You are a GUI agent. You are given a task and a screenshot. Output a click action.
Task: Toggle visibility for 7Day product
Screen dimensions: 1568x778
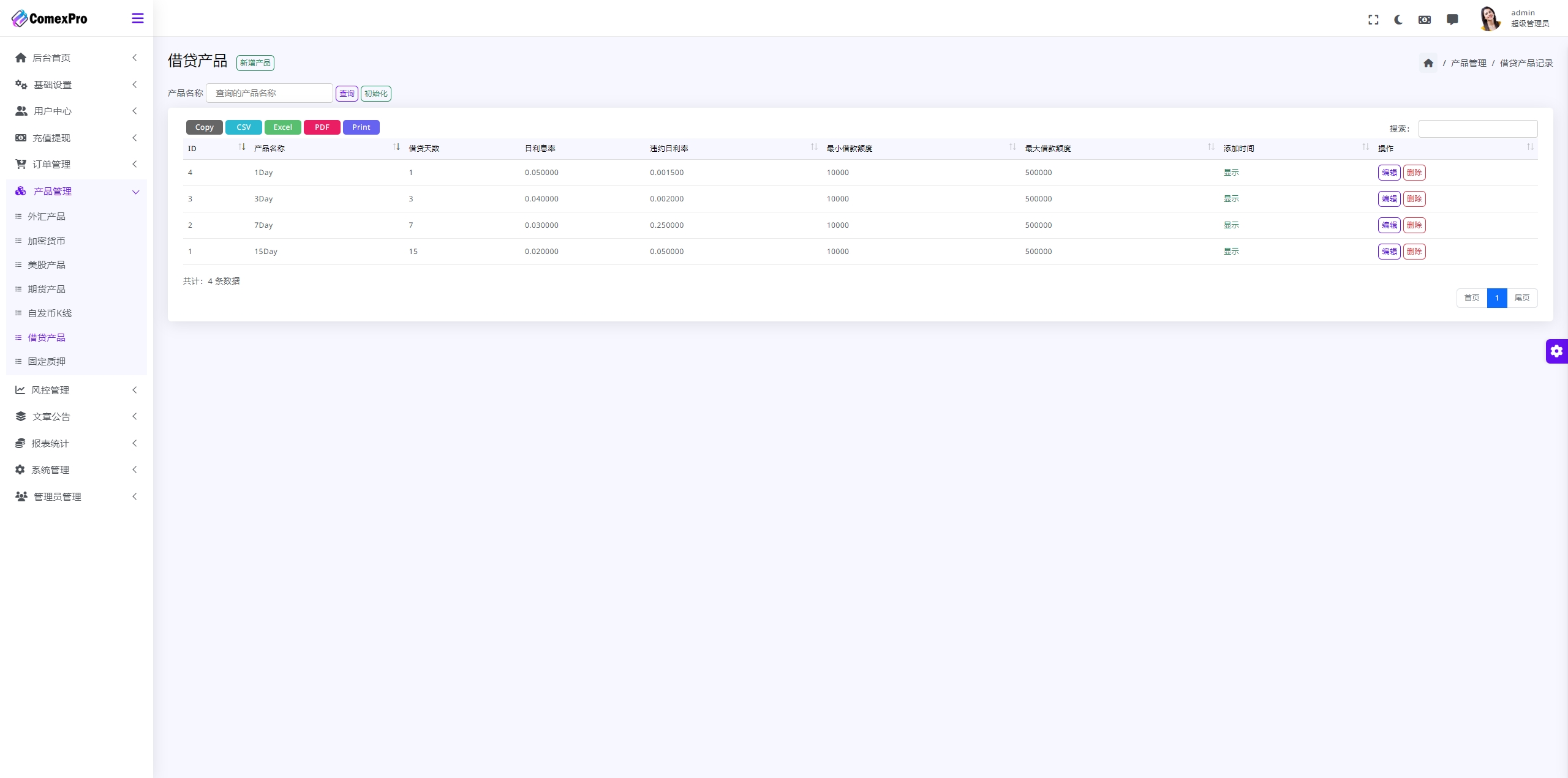point(1231,225)
